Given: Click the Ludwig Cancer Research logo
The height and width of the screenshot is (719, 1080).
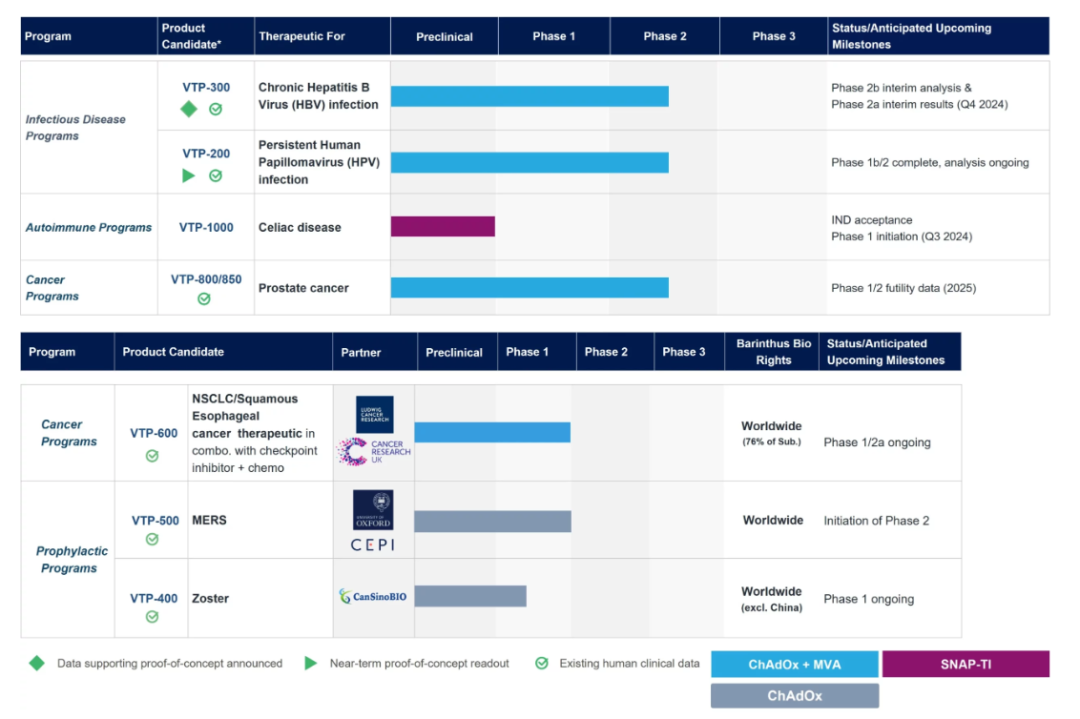Looking at the screenshot, I should click(375, 414).
